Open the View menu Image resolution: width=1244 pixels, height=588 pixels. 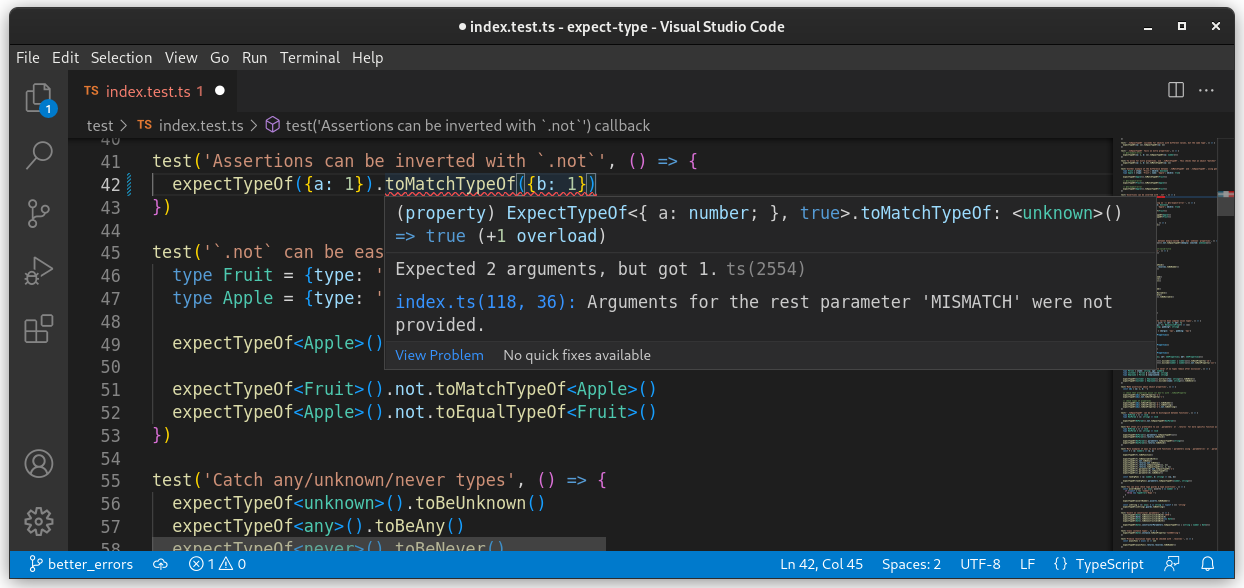tap(181, 57)
